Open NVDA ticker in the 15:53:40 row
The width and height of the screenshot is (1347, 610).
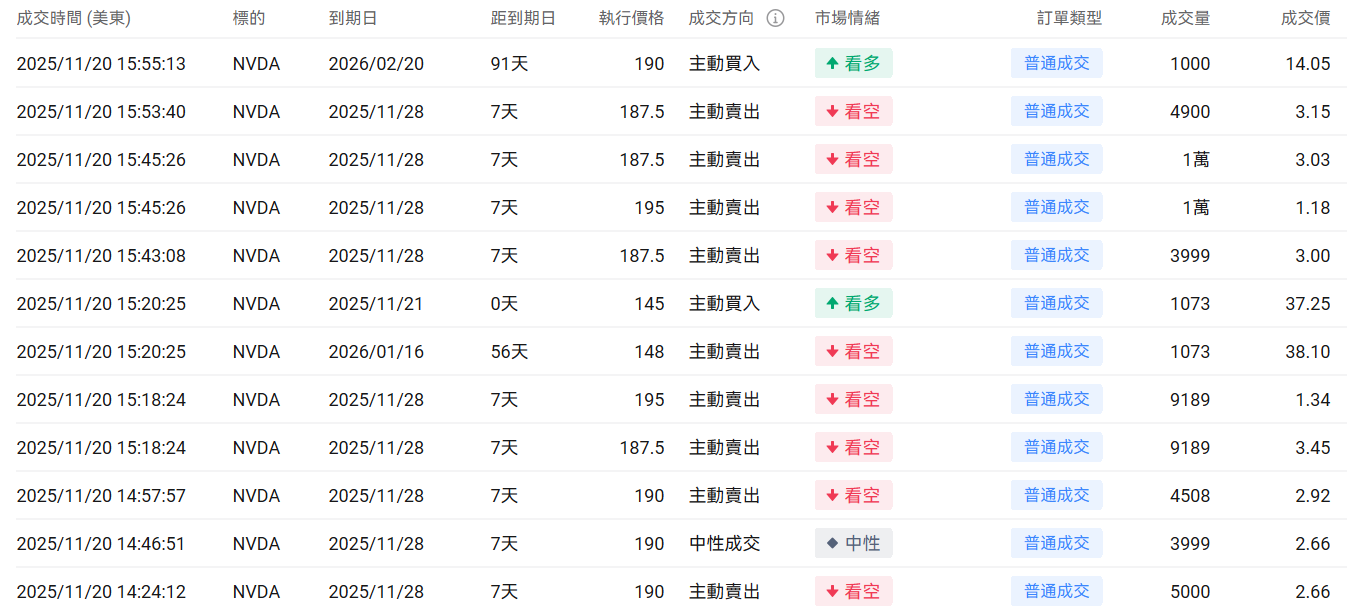[x=256, y=112]
